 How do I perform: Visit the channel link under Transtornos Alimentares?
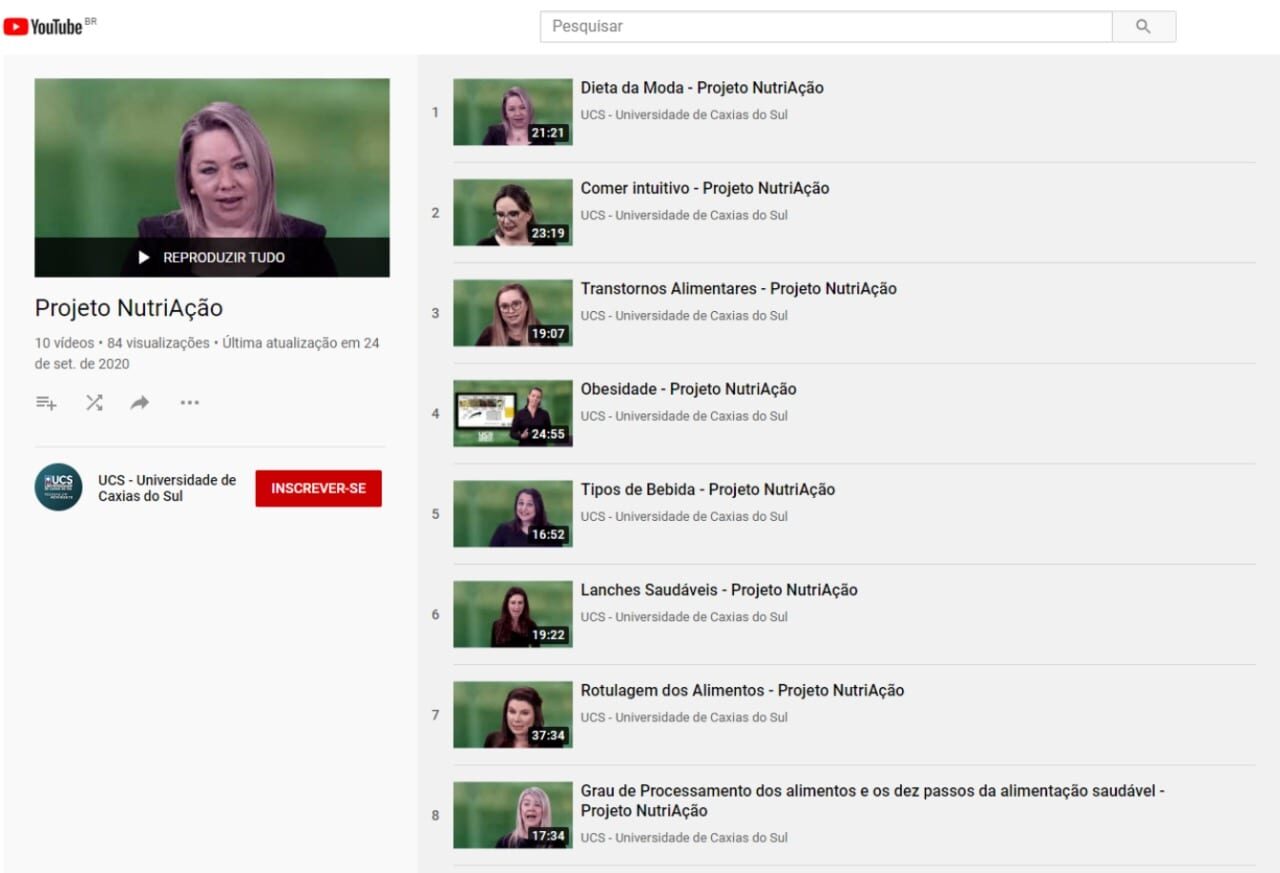(684, 316)
